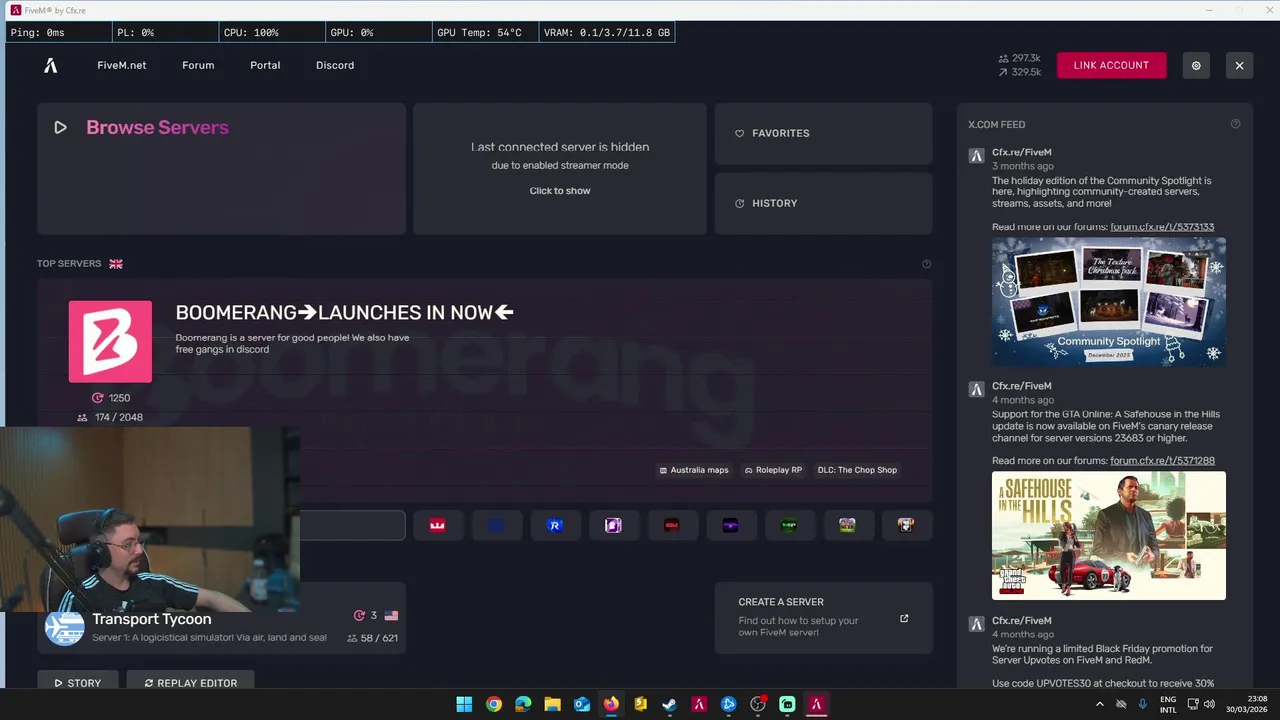Open the REPLAY EDITOR button
The width and height of the screenshot is (1280, 720).
coord(190,683)
